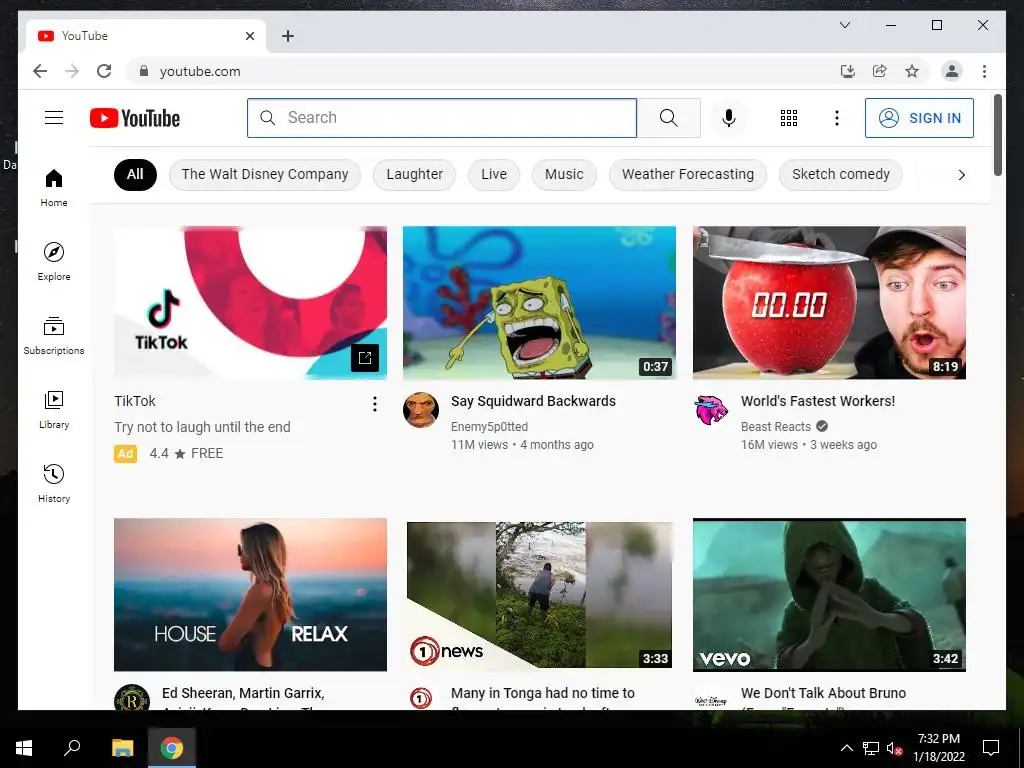Screen dimensions: 1024x768
Task: Open TikTok ad options menu
Action: coord(375,404)
